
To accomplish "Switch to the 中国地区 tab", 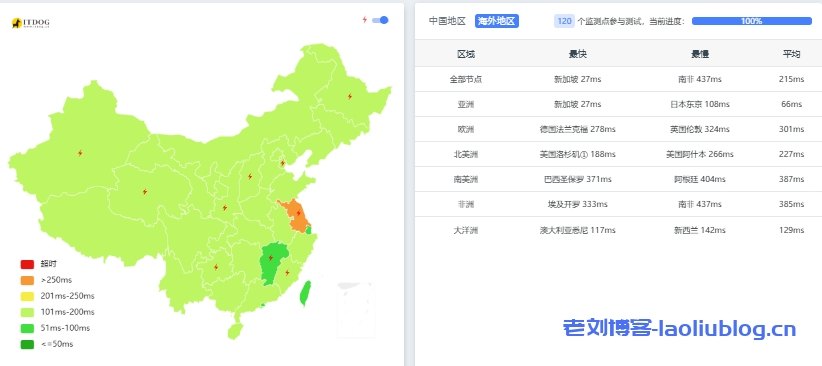I will pos(447,21).
